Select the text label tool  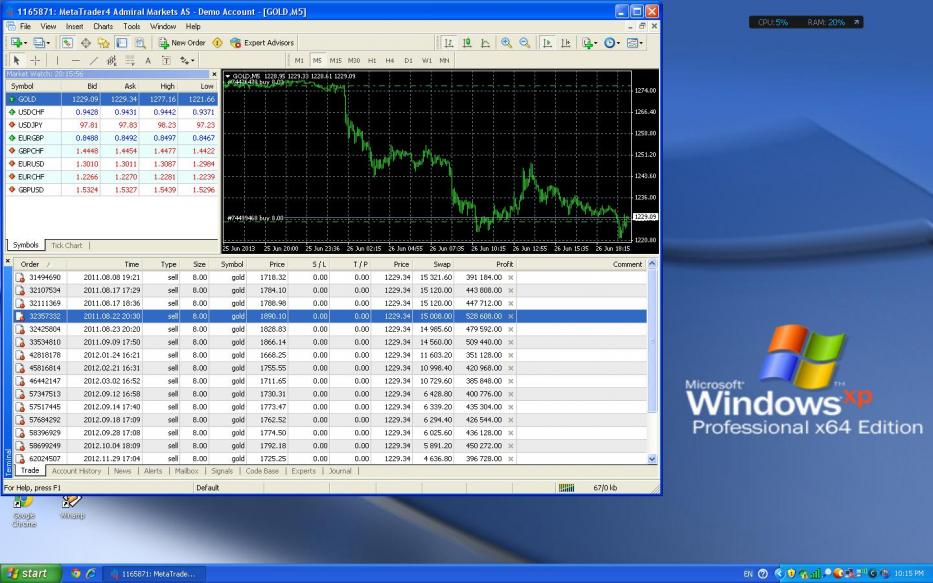click(x=166, y=61)
